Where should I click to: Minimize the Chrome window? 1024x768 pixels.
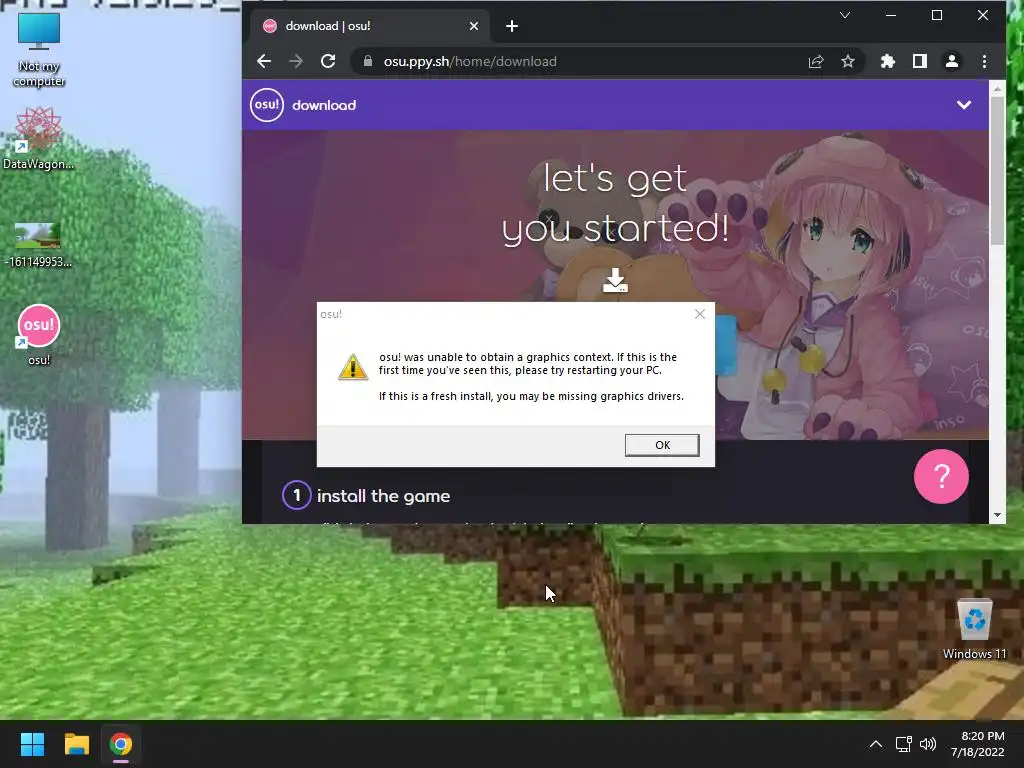tap(891, 15)
